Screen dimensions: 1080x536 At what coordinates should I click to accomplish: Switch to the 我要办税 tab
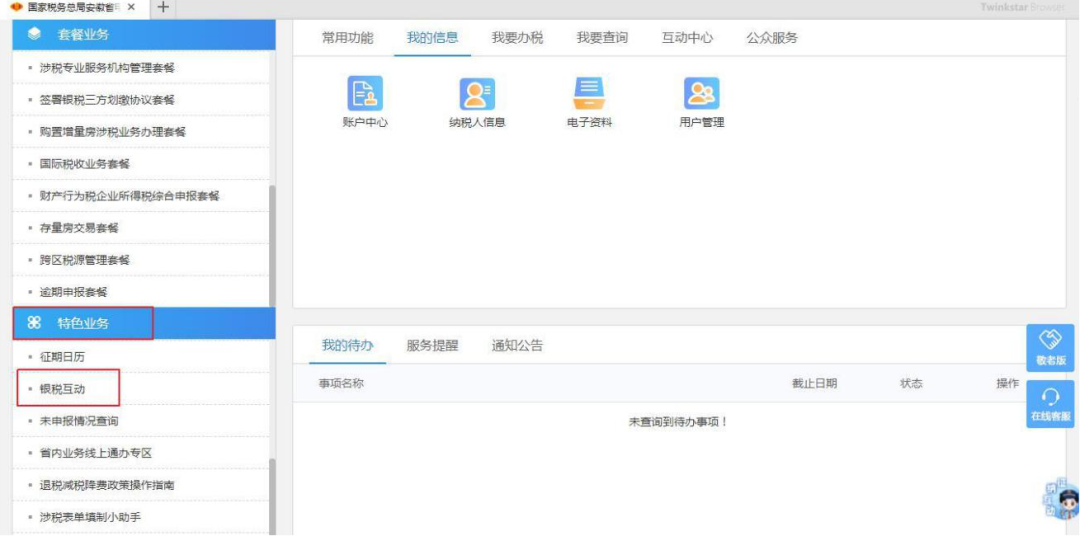click(x=517, y=38)
